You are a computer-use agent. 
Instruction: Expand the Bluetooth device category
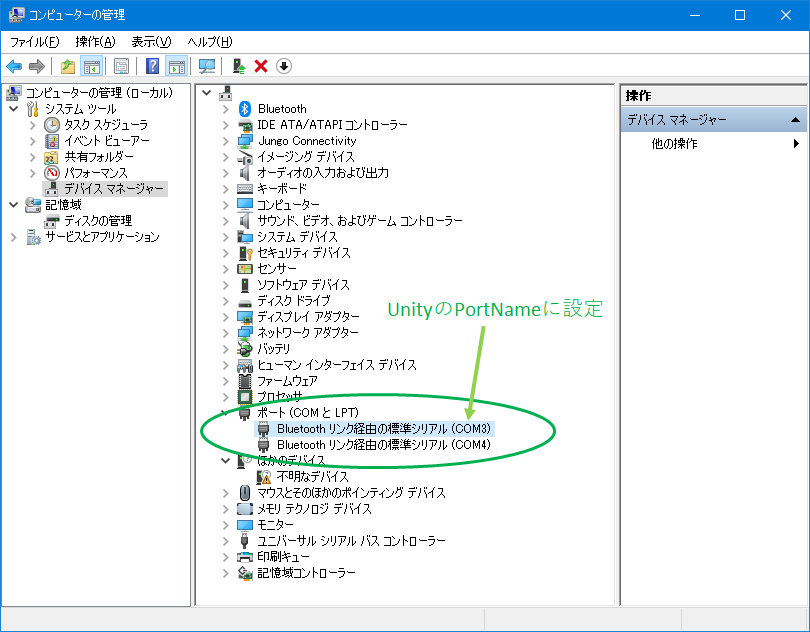point(225,109)
